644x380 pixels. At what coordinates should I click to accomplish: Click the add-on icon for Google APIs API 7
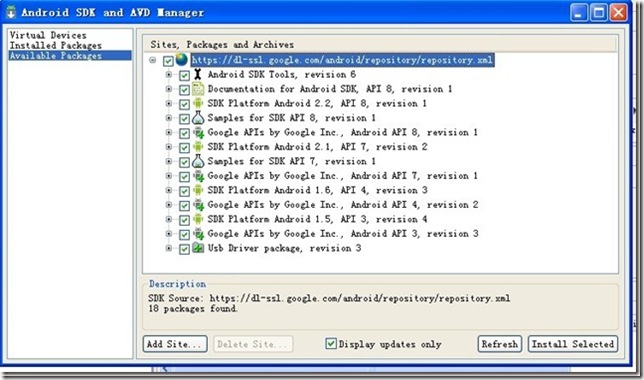[198, 176]
